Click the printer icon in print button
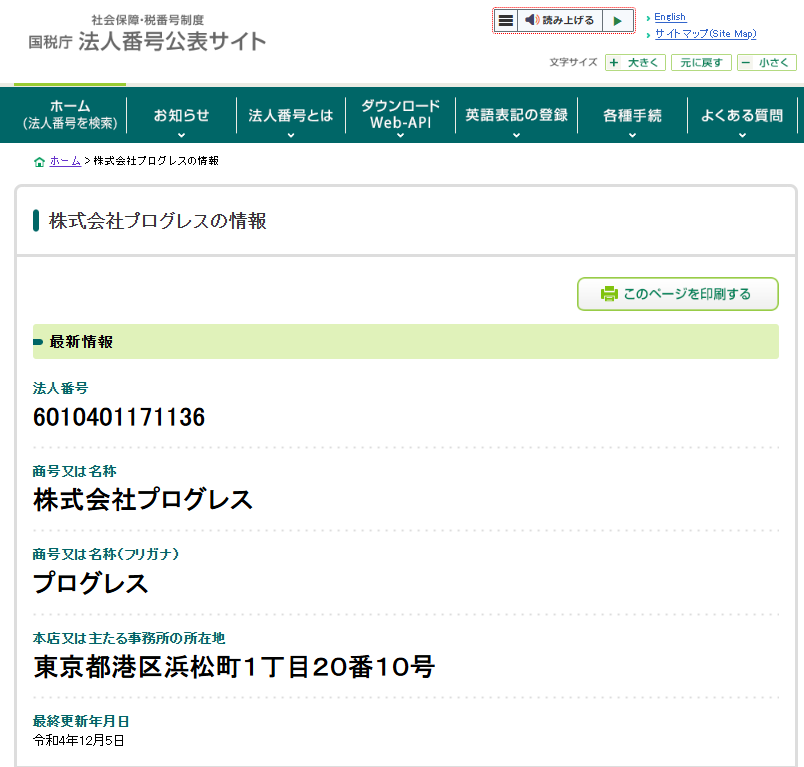 pyautogui.click(x=609, y=294)
